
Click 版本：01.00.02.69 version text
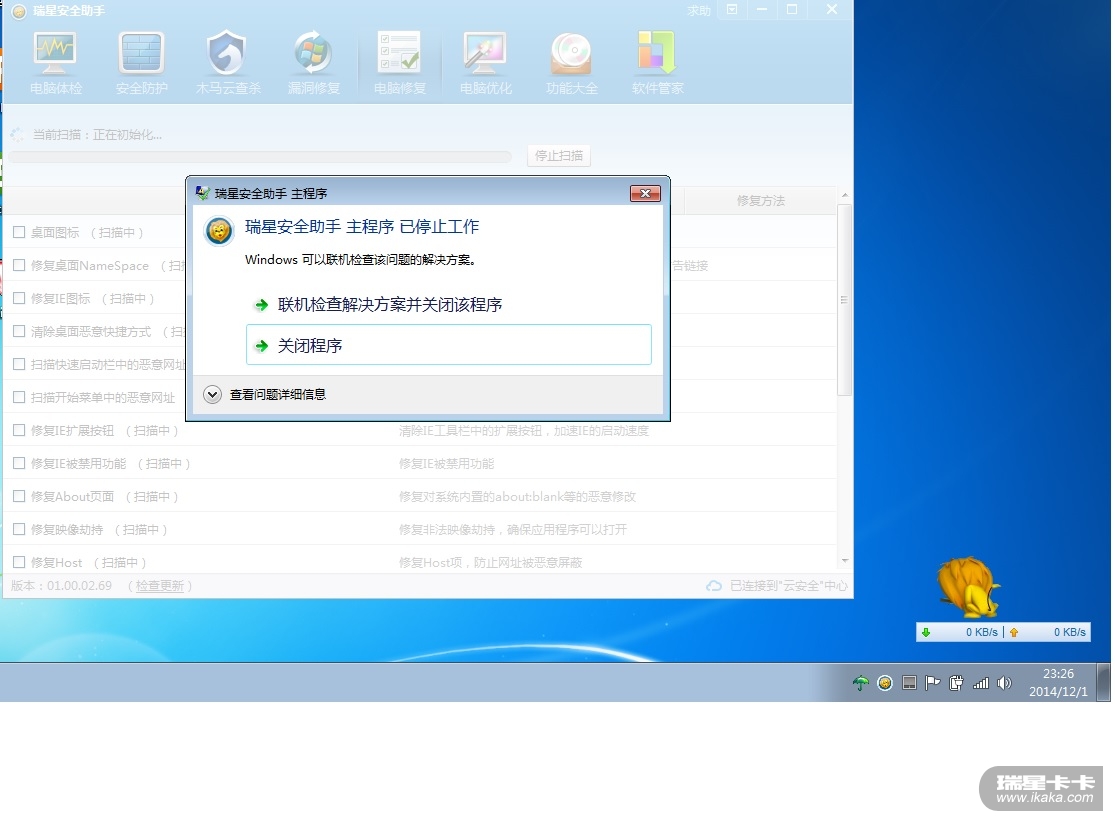point(61,586)
